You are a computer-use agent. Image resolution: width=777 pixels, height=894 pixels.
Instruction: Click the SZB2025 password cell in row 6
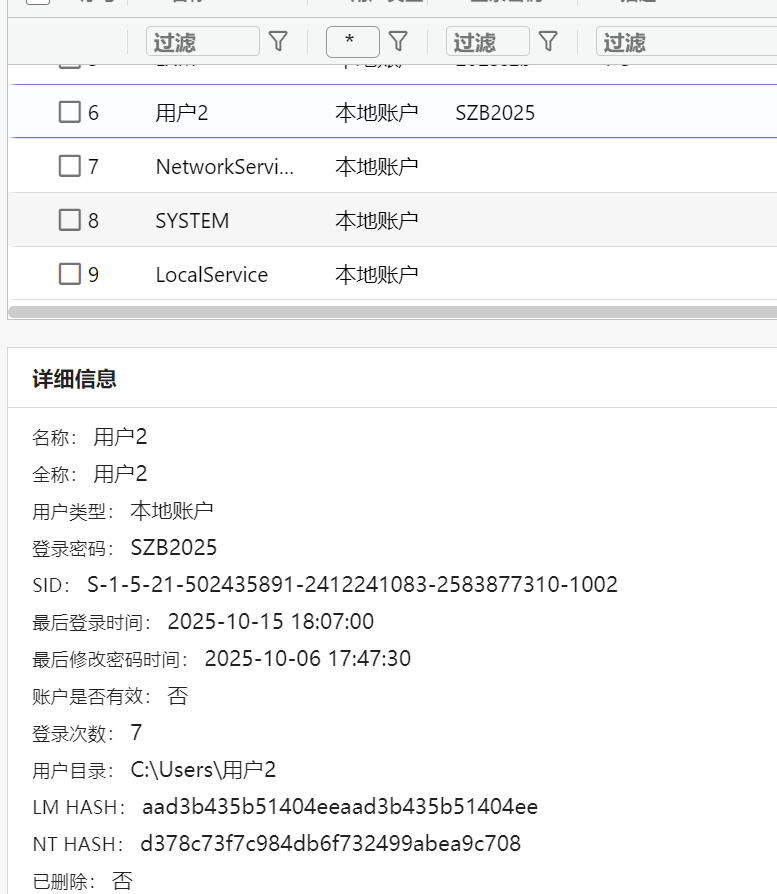[x=495, y=113]
